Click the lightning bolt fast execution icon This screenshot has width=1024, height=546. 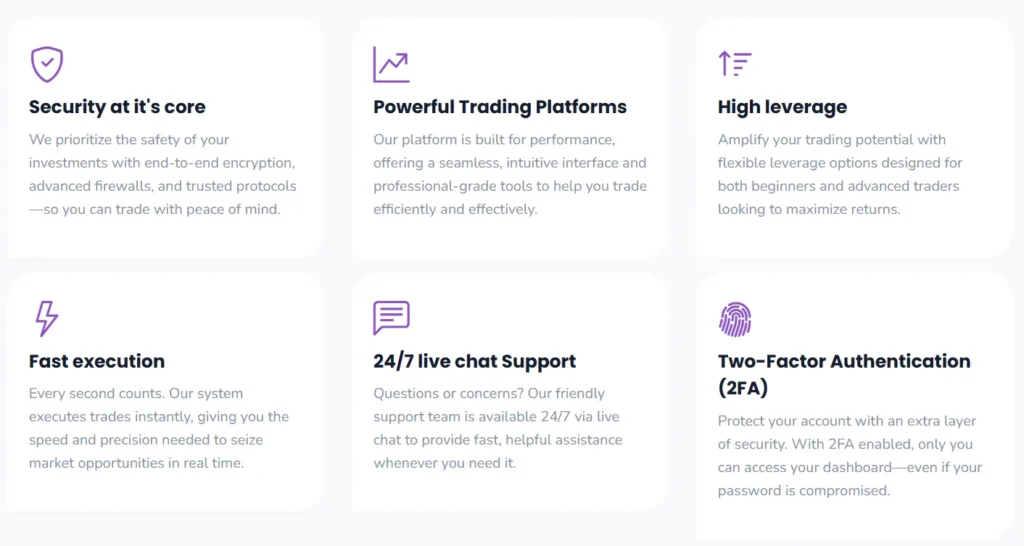pos(46,318)
